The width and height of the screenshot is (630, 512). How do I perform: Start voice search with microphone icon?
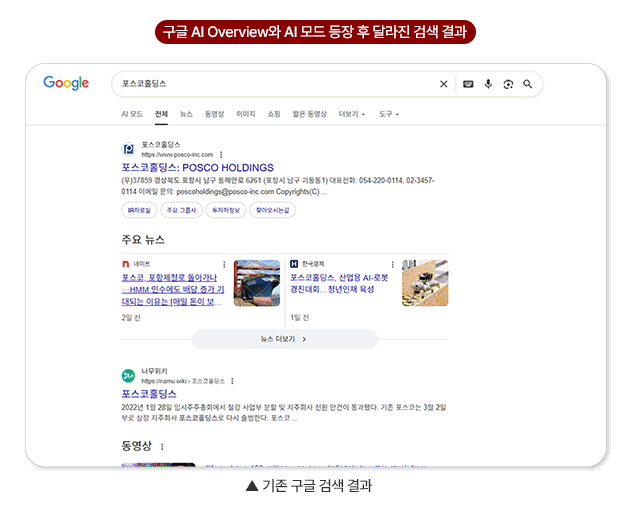(488, 84)
